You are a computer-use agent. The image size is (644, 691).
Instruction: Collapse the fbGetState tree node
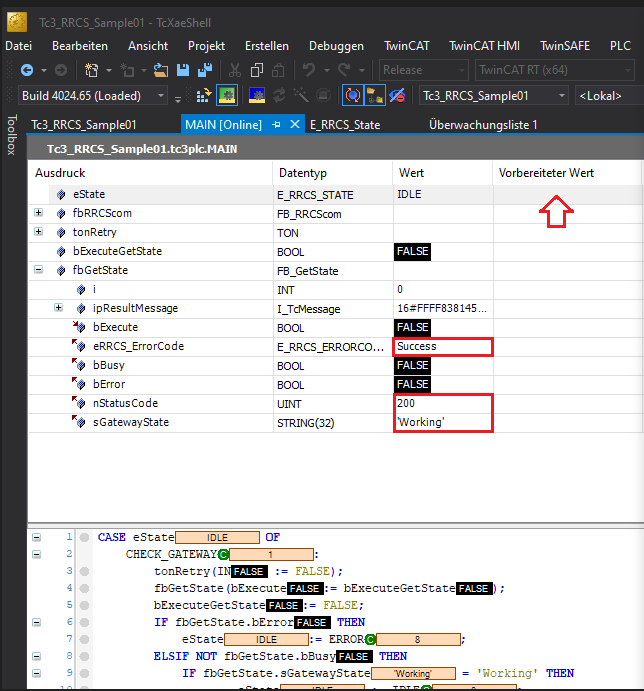(39, 270)
